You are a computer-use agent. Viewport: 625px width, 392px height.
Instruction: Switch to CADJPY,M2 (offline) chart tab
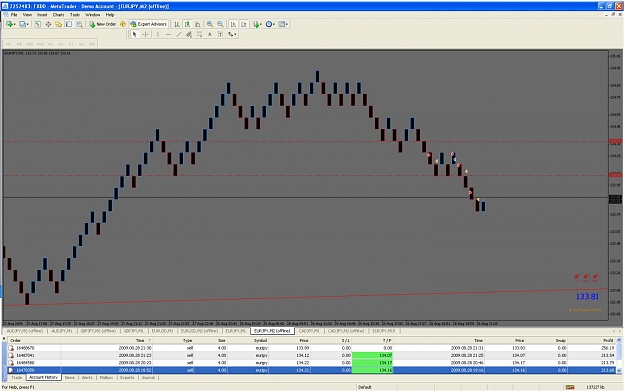click(x=346, y=331)
